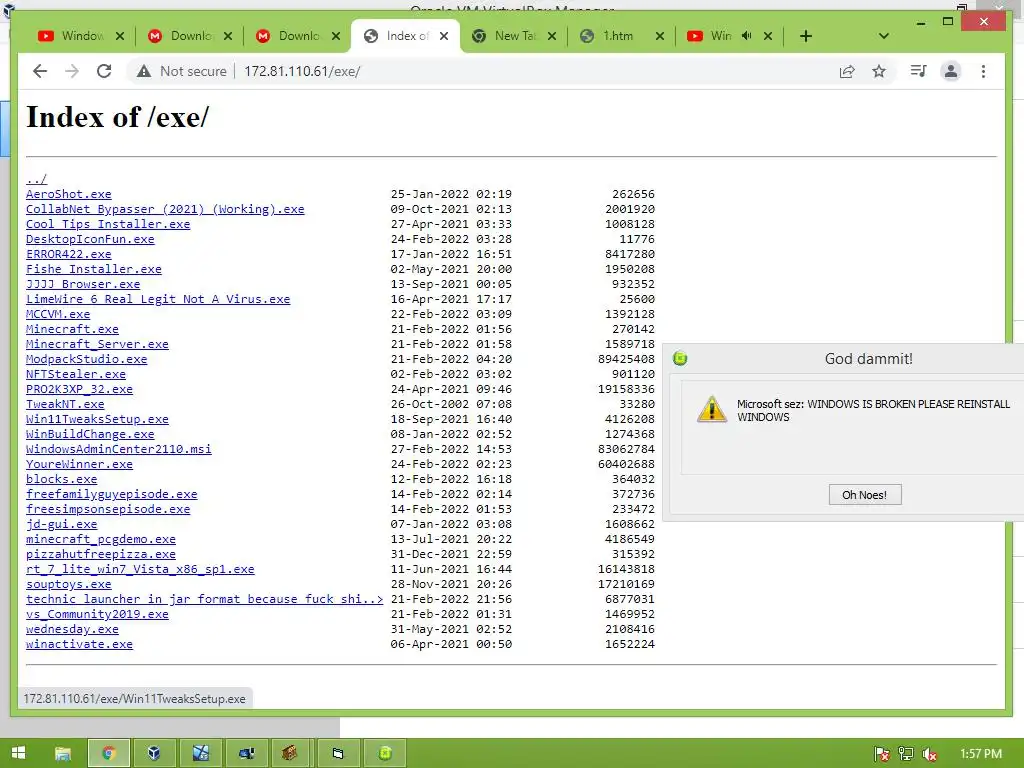The image size is (1024, 768).
Task: Switch to the New Tab tab
Action: [513, 36]
